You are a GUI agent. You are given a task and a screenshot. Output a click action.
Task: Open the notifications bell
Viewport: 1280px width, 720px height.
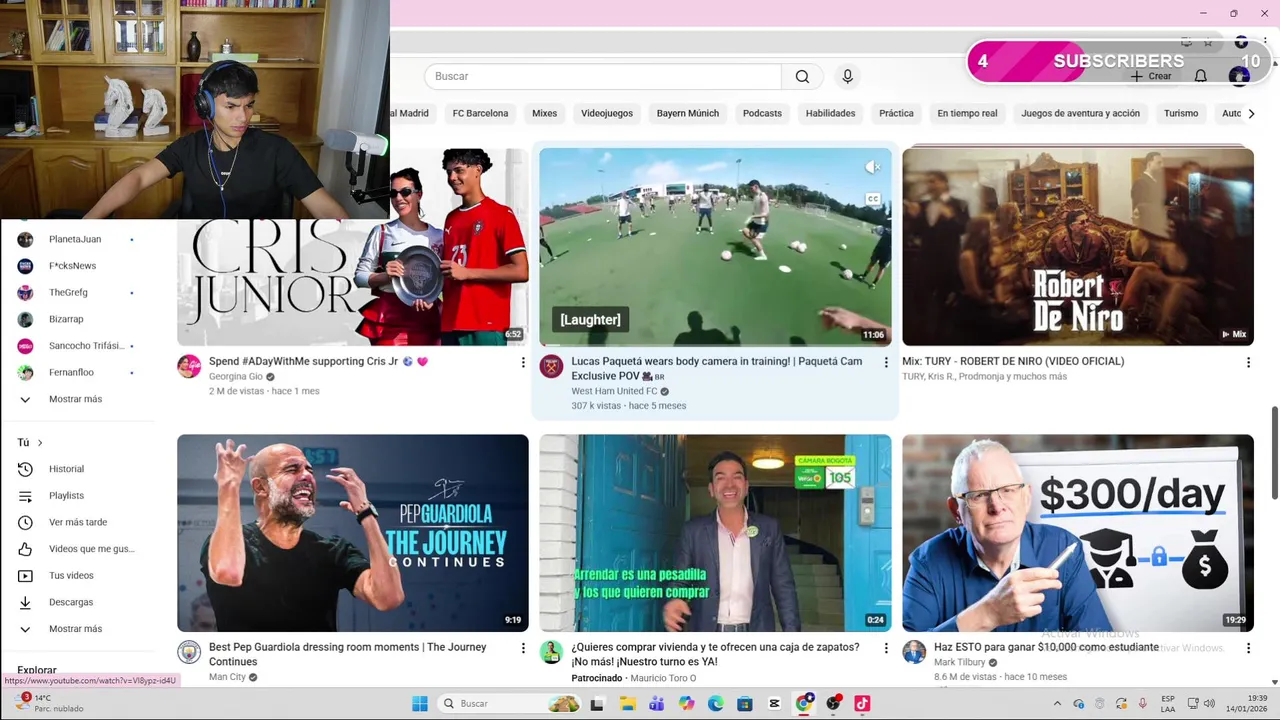point(1200,76)
